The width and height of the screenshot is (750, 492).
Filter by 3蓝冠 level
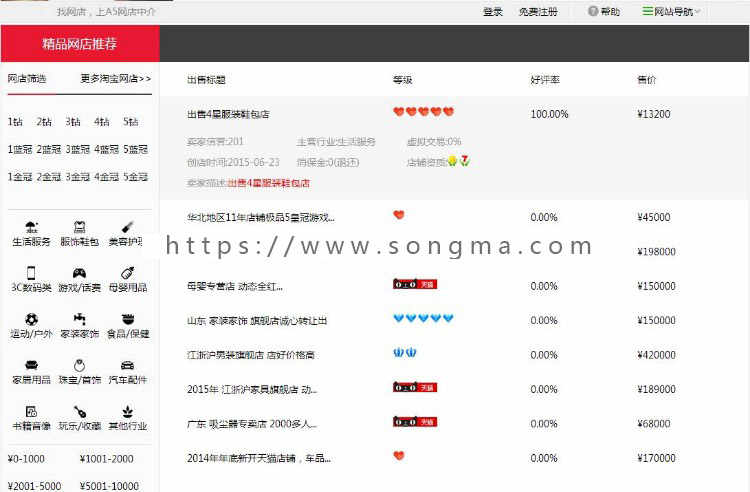(77, 149)
